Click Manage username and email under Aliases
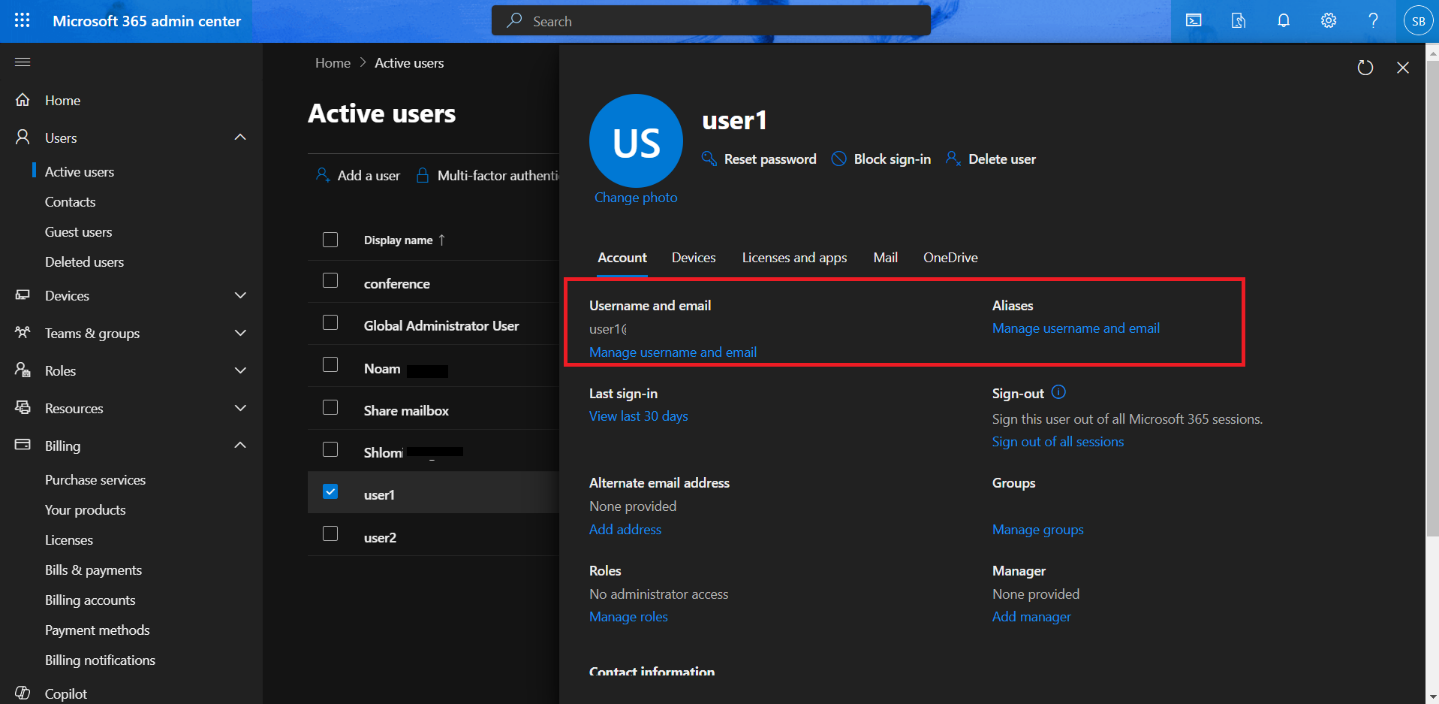Viewport: 1439px width, 704px height. [1076, 328]
